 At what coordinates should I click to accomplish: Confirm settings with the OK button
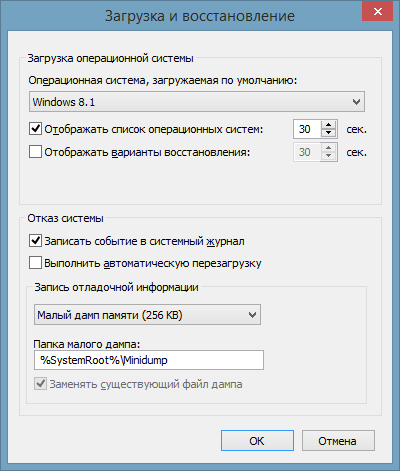click(257, 441)
